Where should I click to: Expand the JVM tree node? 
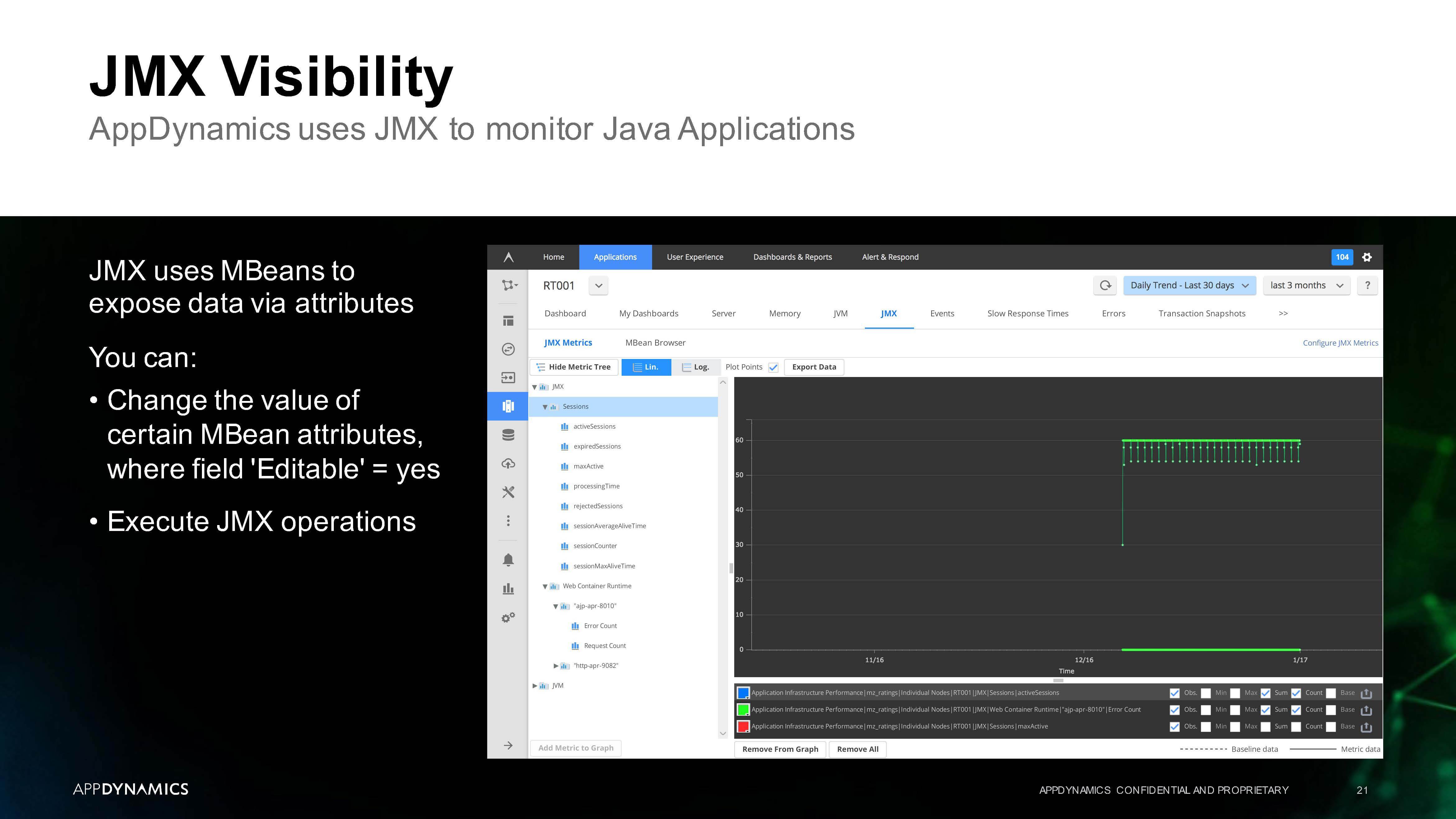click(535, 686)
